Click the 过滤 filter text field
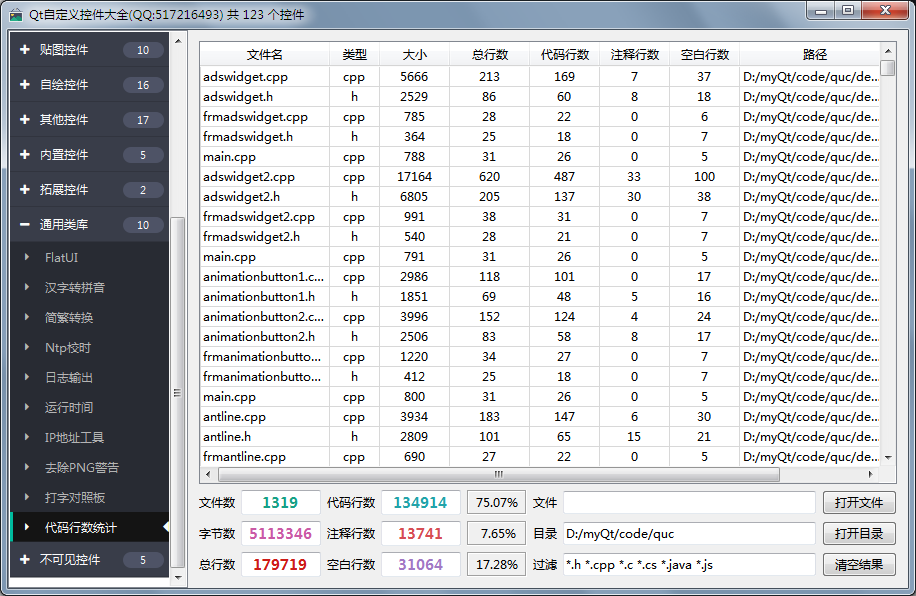 click(688, 565)
